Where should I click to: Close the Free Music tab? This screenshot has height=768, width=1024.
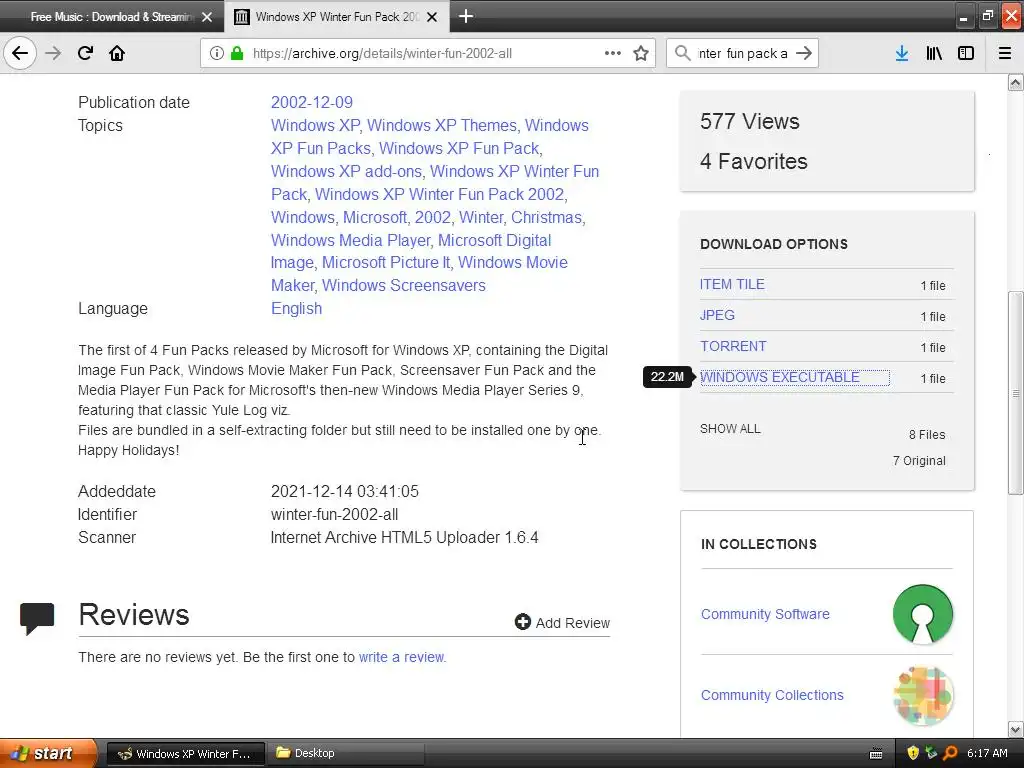(x=207, y=17)
